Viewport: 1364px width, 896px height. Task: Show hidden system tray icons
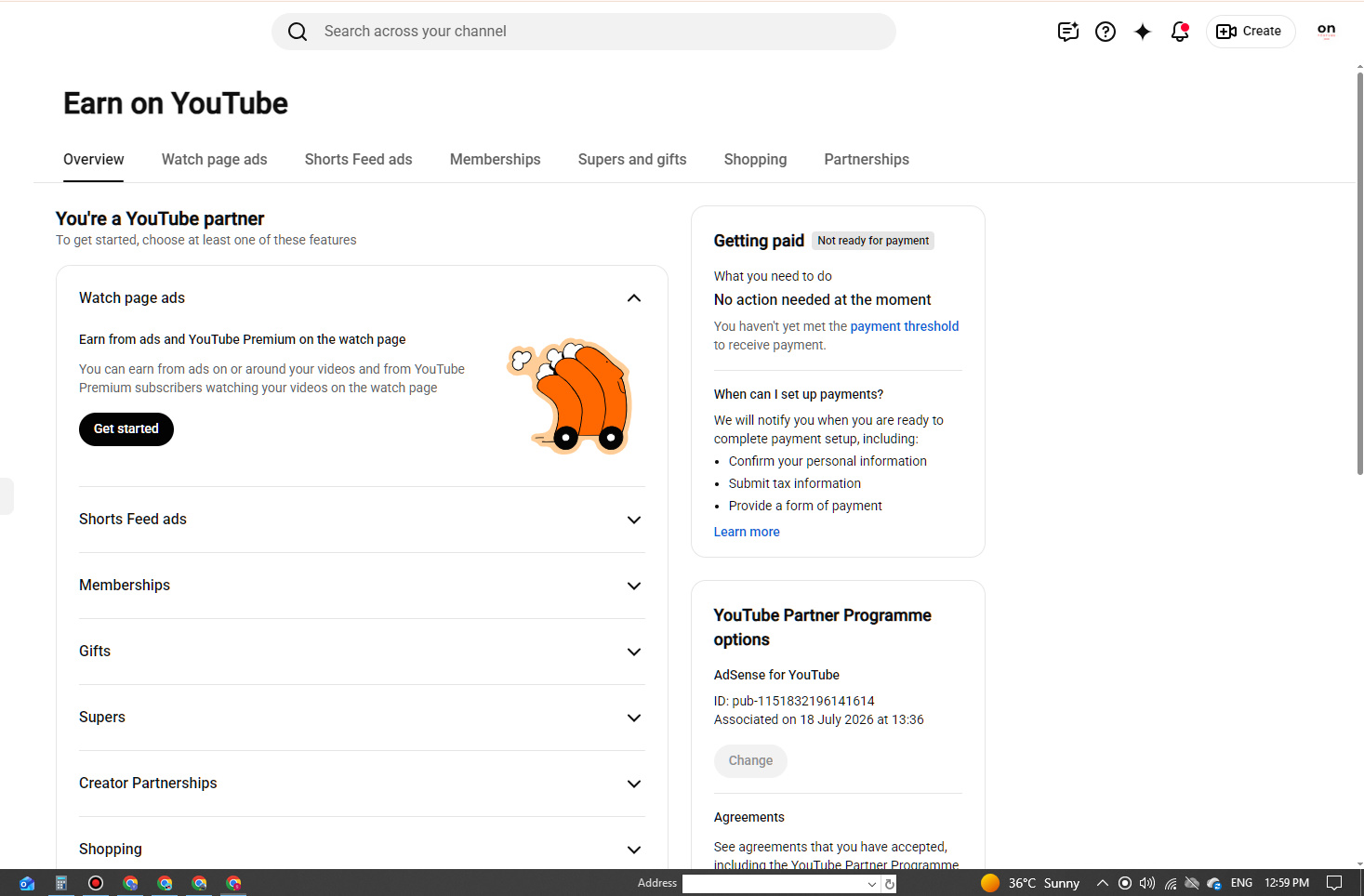[x=1102, y=883]
